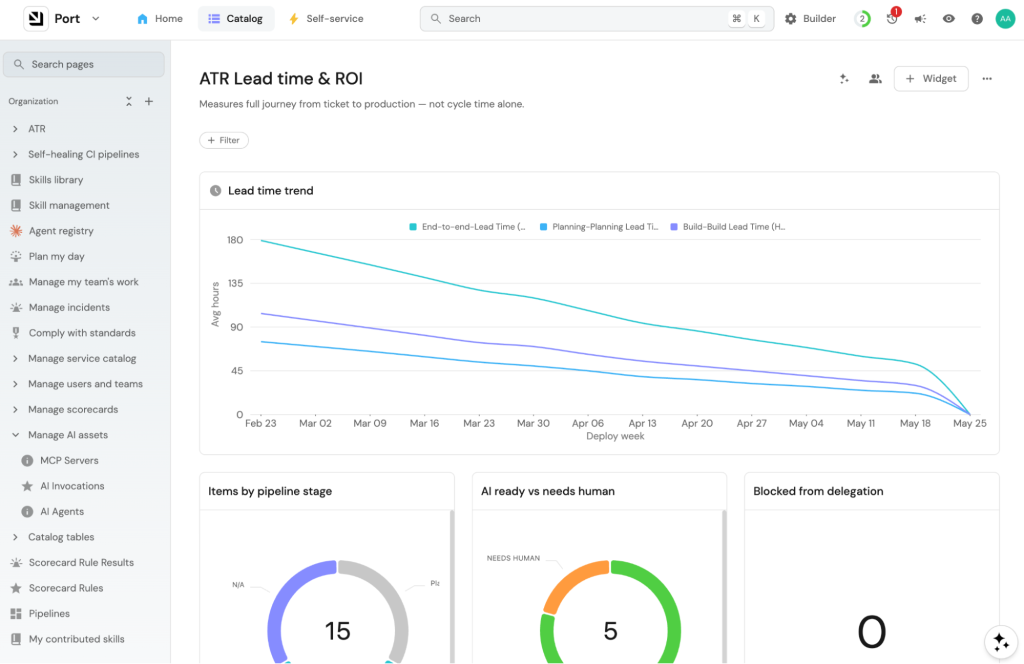Add a page with the Organization plus icon
The height and width of the screenshot is (664, 1024).
[149, 101]
